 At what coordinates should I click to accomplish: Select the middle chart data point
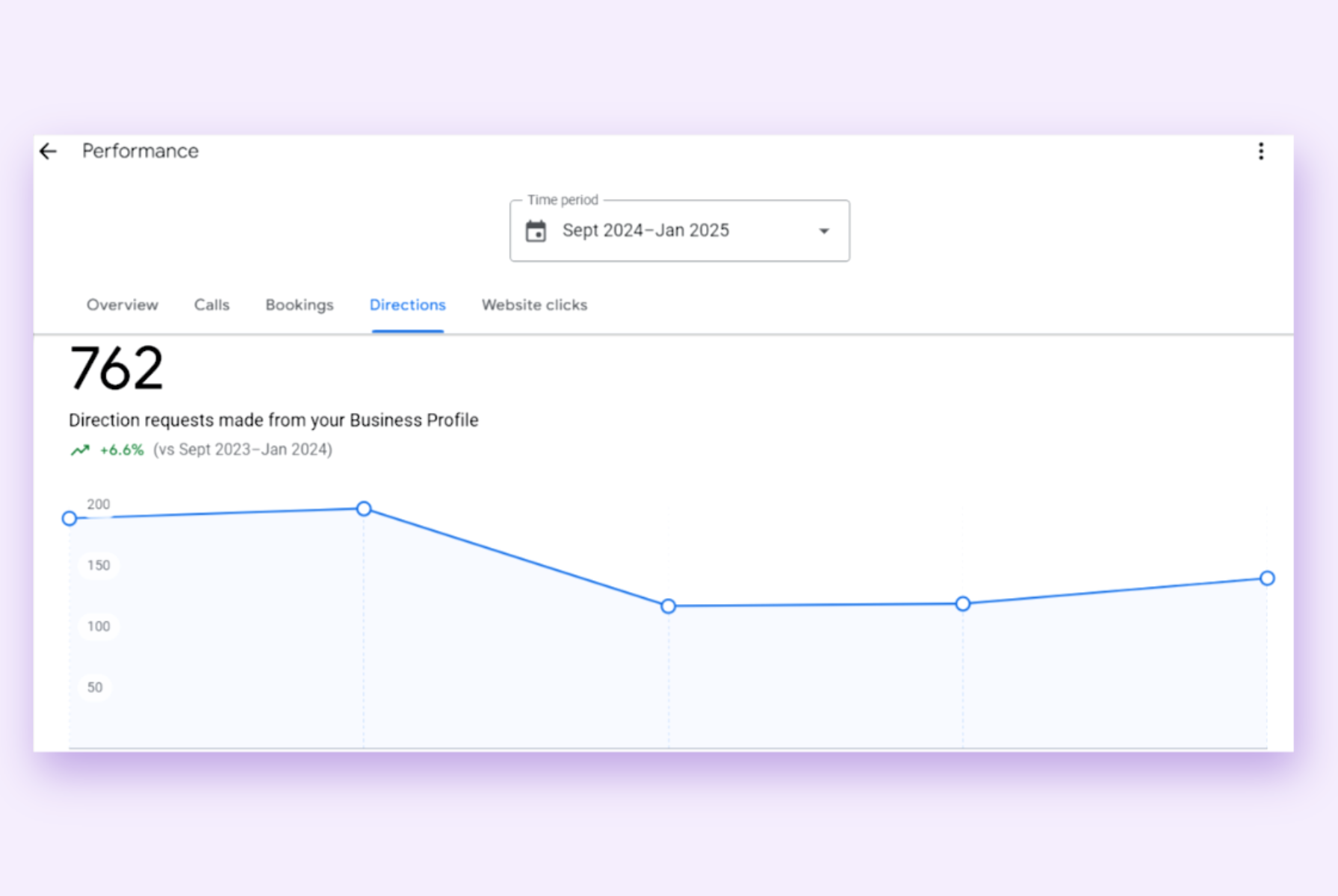tap(668, 606)
